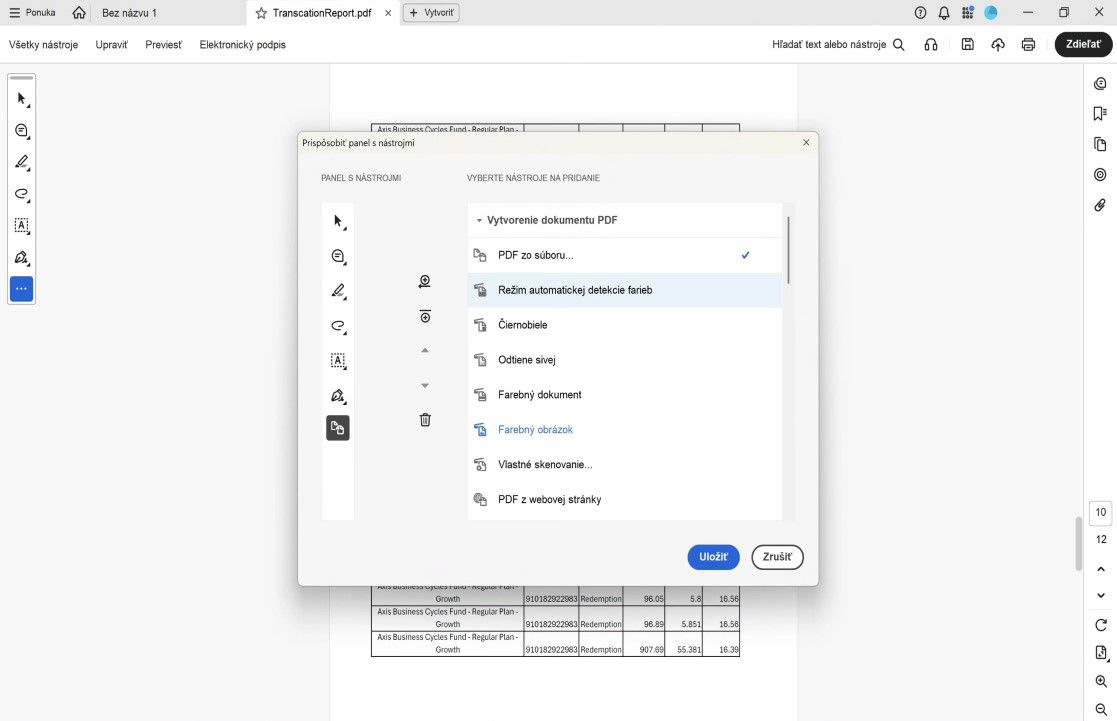Open help question mark icon

pos(920,13)
